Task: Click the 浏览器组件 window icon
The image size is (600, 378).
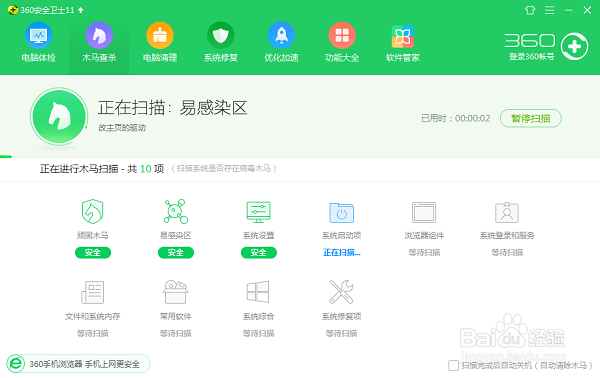Action: coord(424,212)
